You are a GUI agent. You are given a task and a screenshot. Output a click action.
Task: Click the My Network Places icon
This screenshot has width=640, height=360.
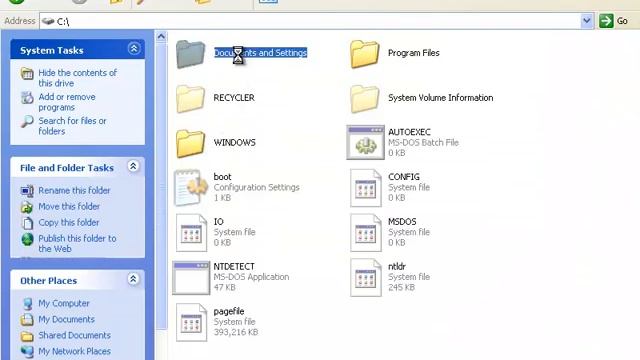(27, 351)
